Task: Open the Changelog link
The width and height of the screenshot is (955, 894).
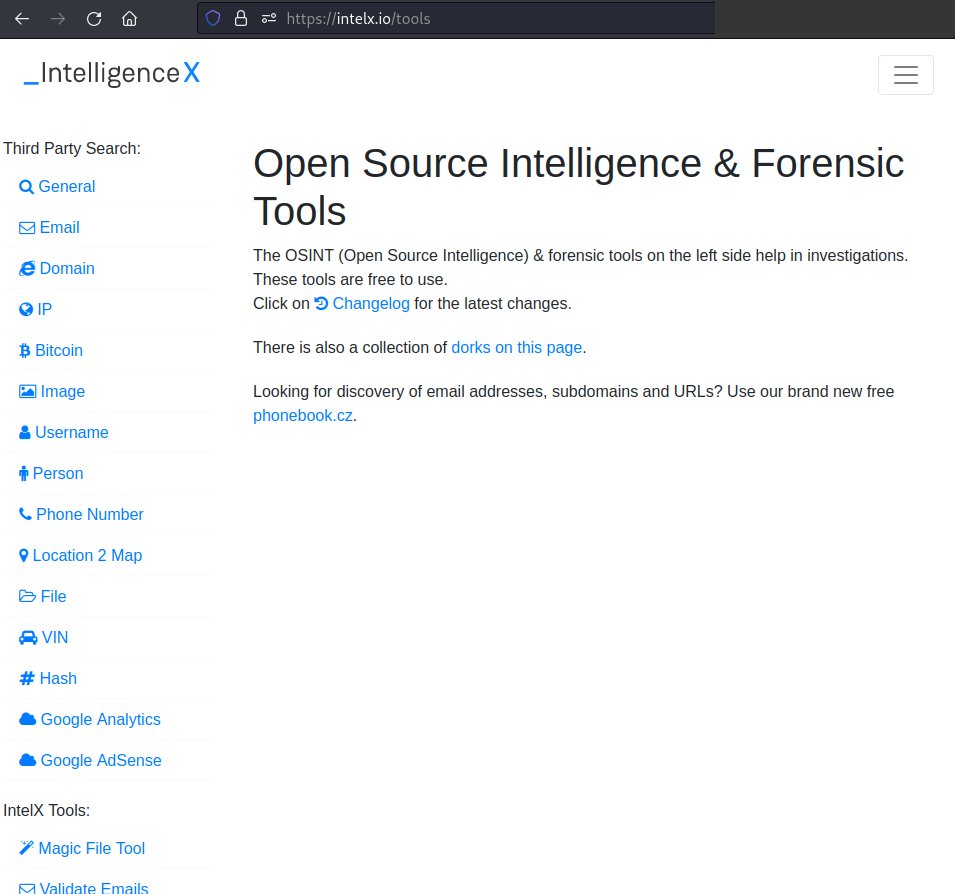Action: (x=370, y=303)
